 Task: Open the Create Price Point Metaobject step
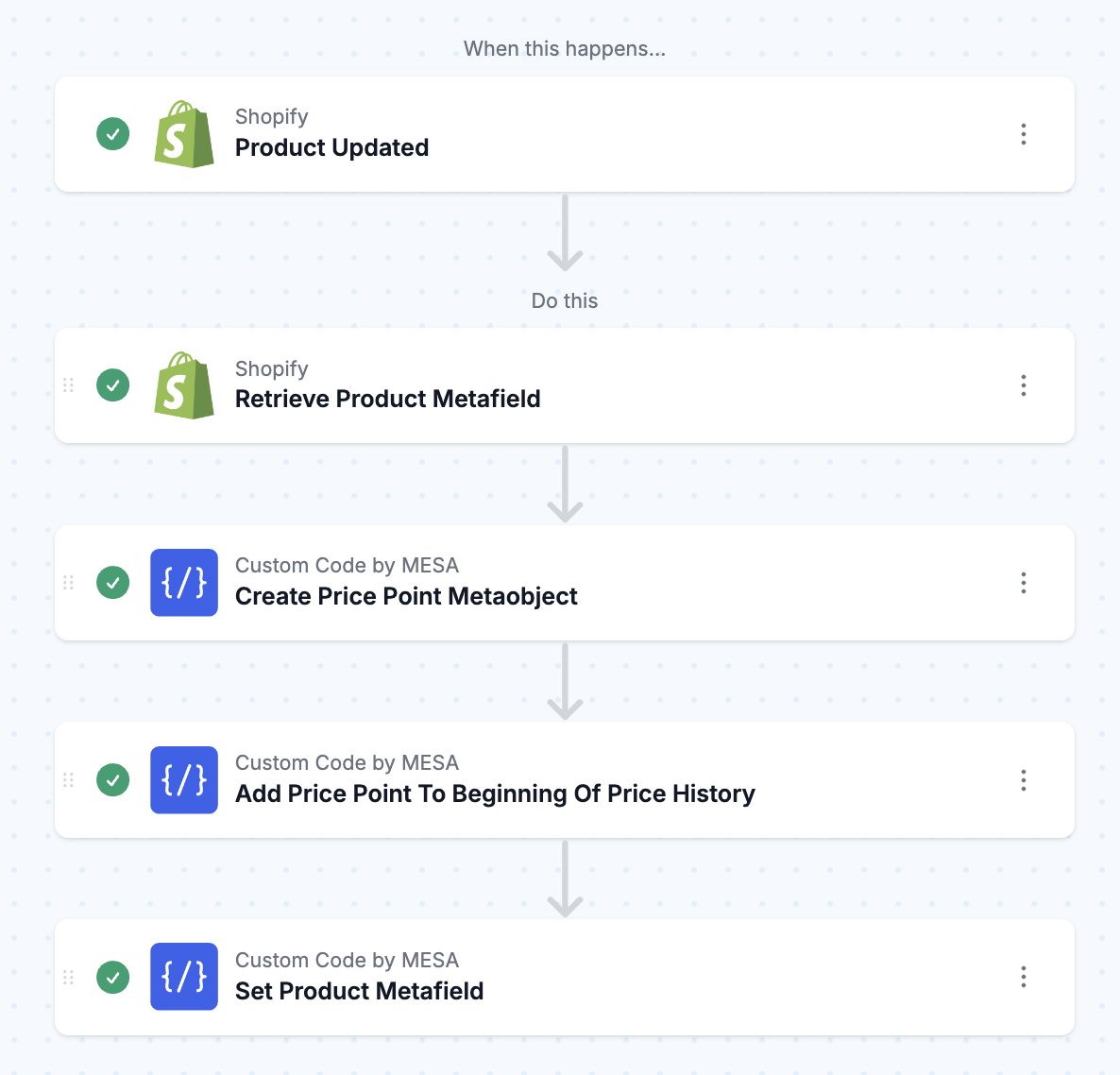pos(565,583)
